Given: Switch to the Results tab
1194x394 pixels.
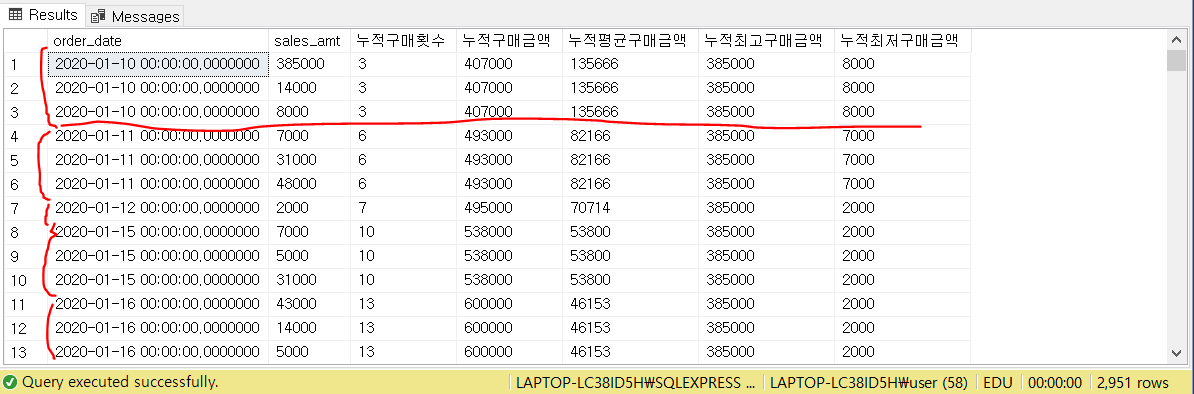Looking at the screenshot, I should coord(43,14).
